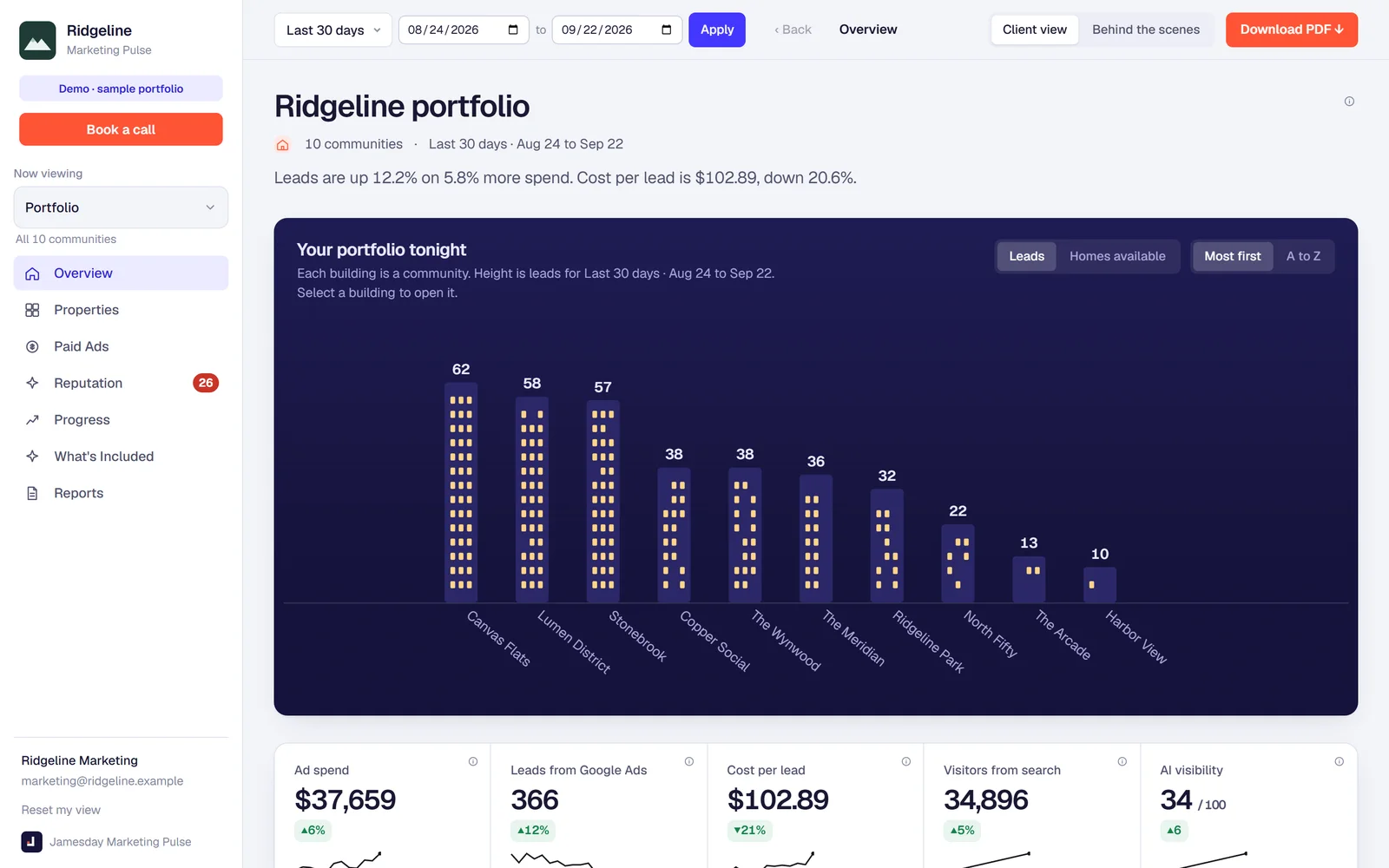Click the Reputation 26 notification badge

206,383
